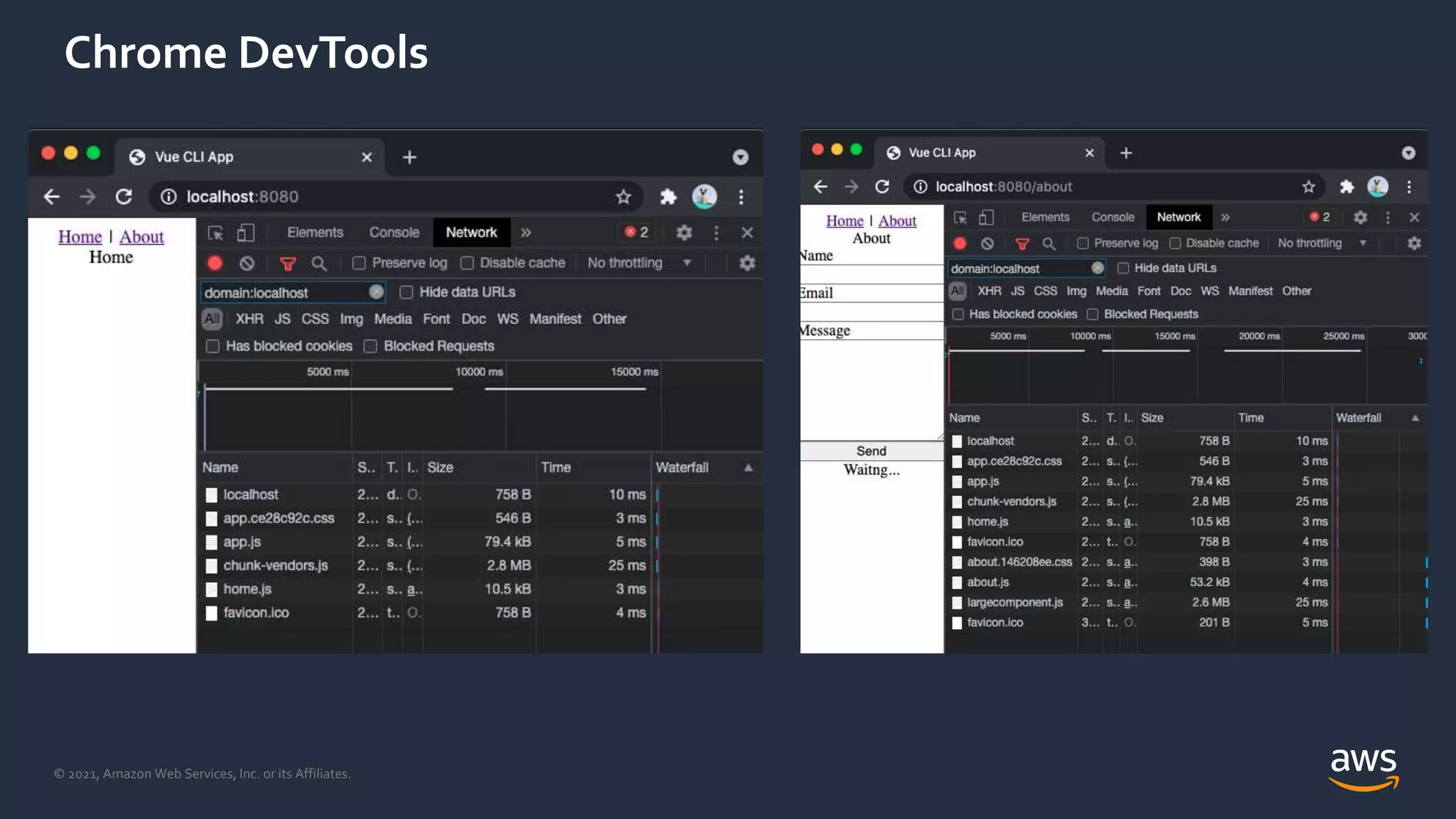Open error count badge in left DevTools

(636, 232)
